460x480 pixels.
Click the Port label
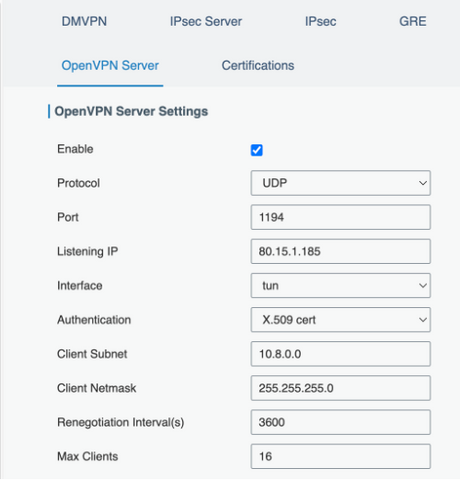click(68, 217)
